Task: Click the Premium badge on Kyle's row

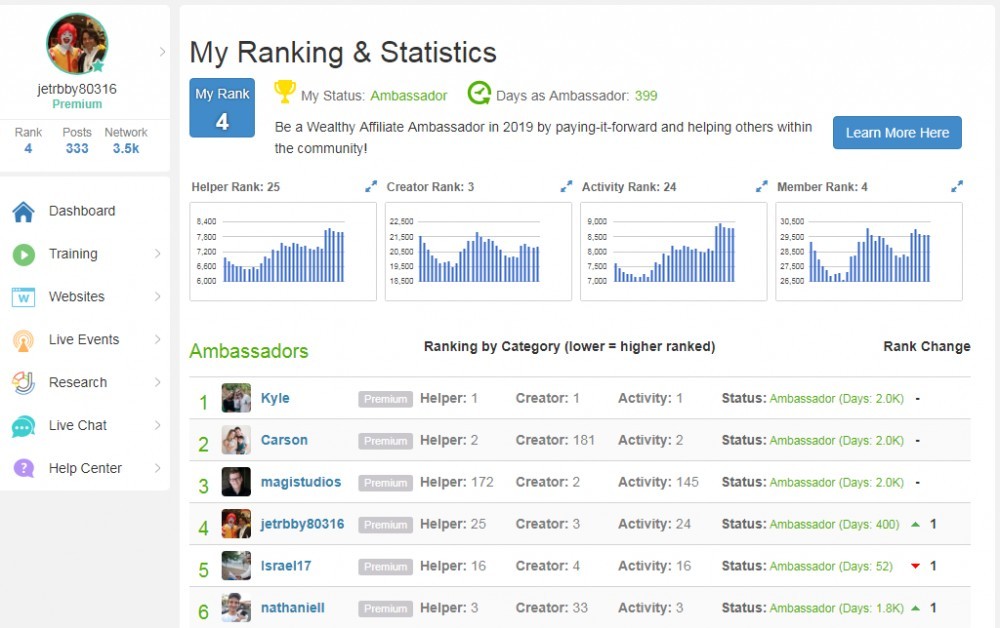Action: tap(385, 399)
